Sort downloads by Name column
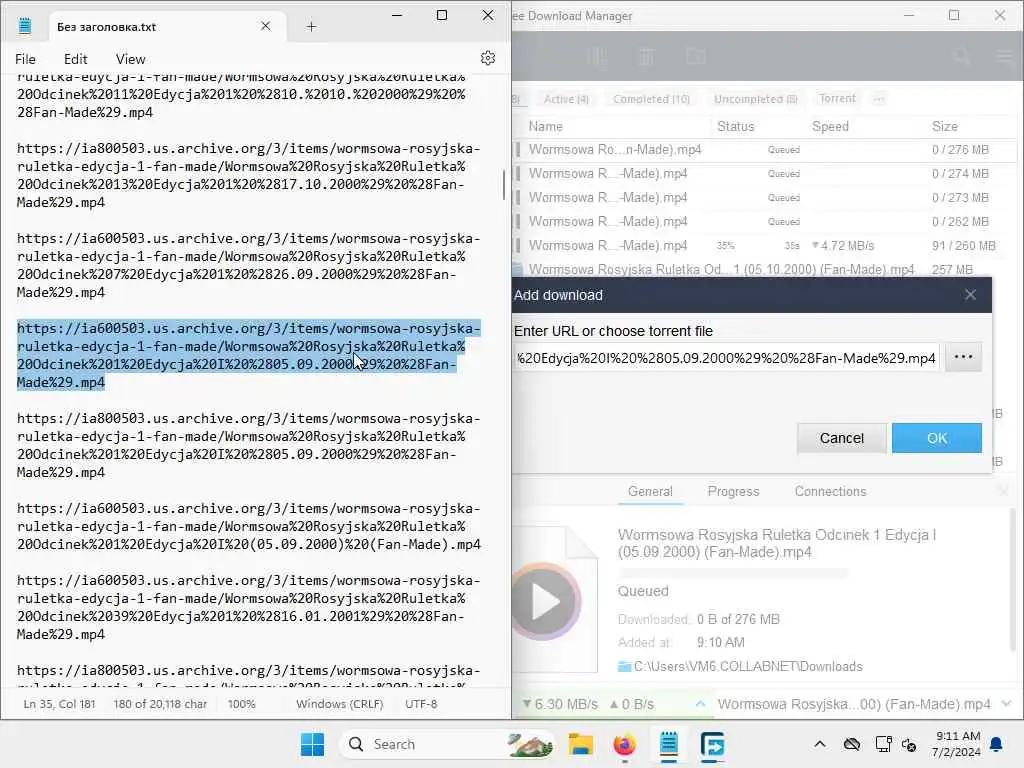 545,126
